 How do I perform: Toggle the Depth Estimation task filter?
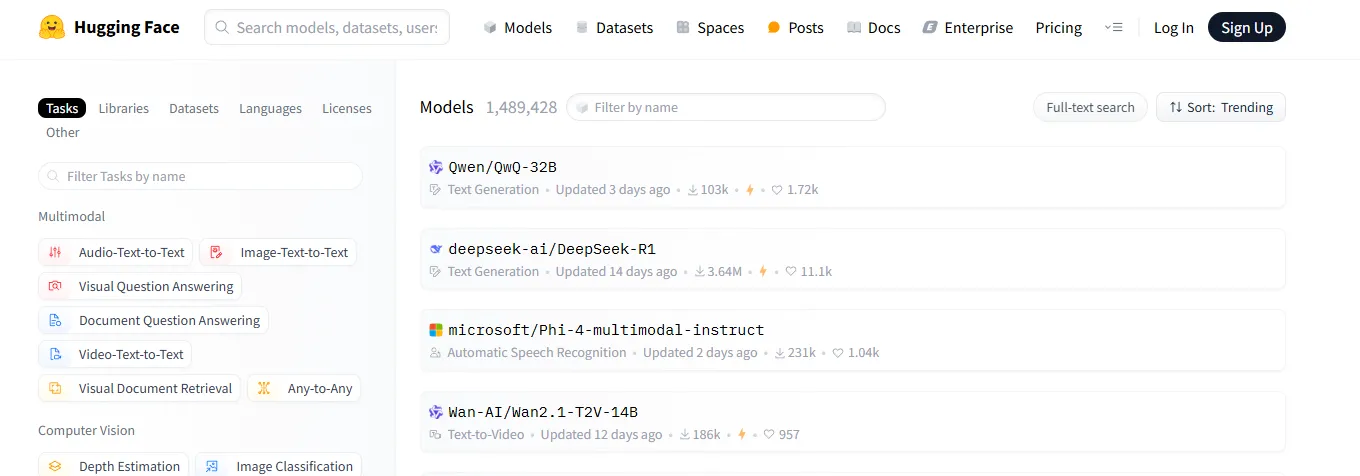point(114,465)
